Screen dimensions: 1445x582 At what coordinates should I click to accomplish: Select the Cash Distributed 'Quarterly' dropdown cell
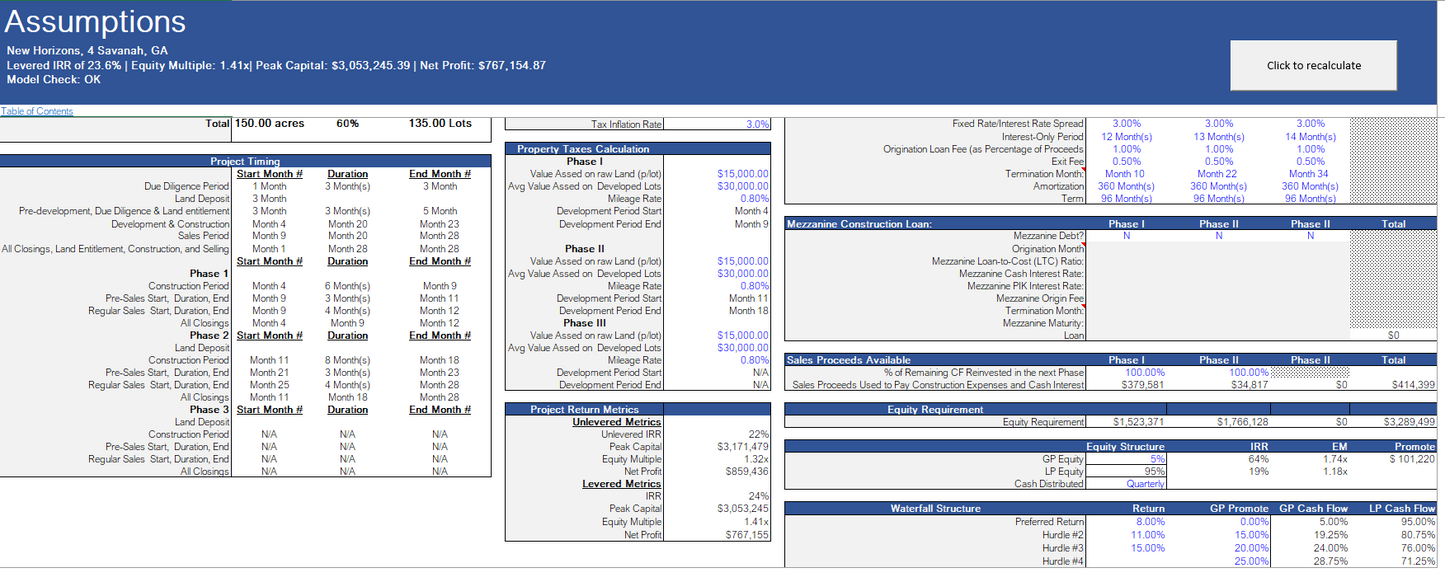[1145, 484]
